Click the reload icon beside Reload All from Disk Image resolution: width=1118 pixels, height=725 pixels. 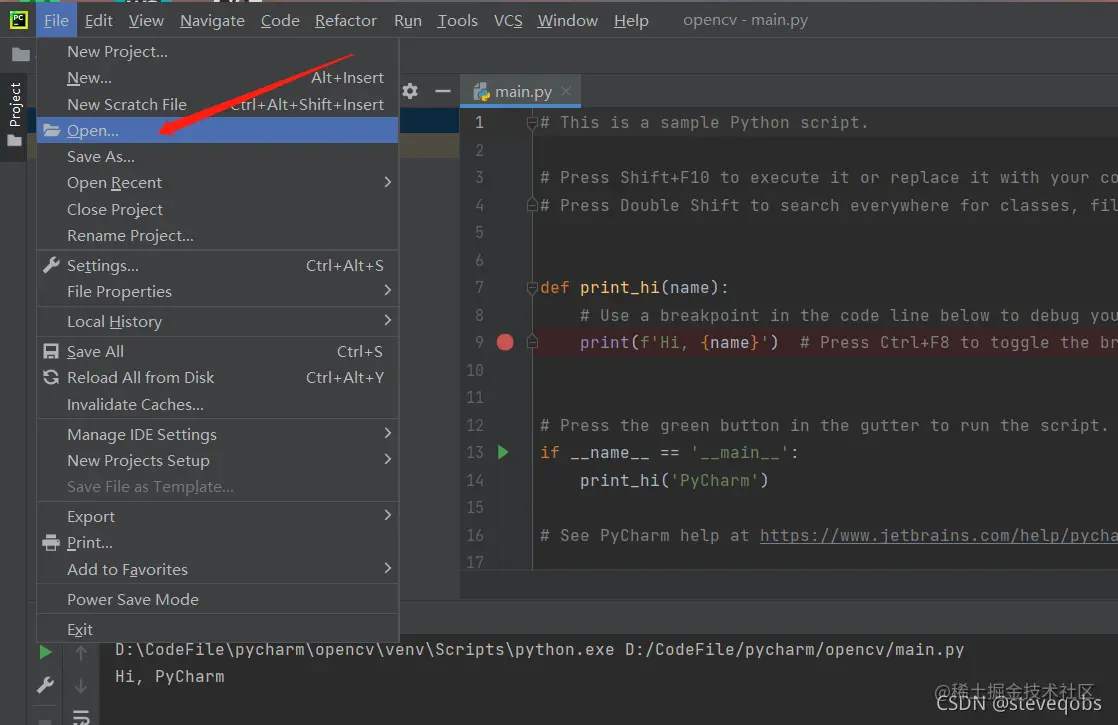(x=51, y=377)
